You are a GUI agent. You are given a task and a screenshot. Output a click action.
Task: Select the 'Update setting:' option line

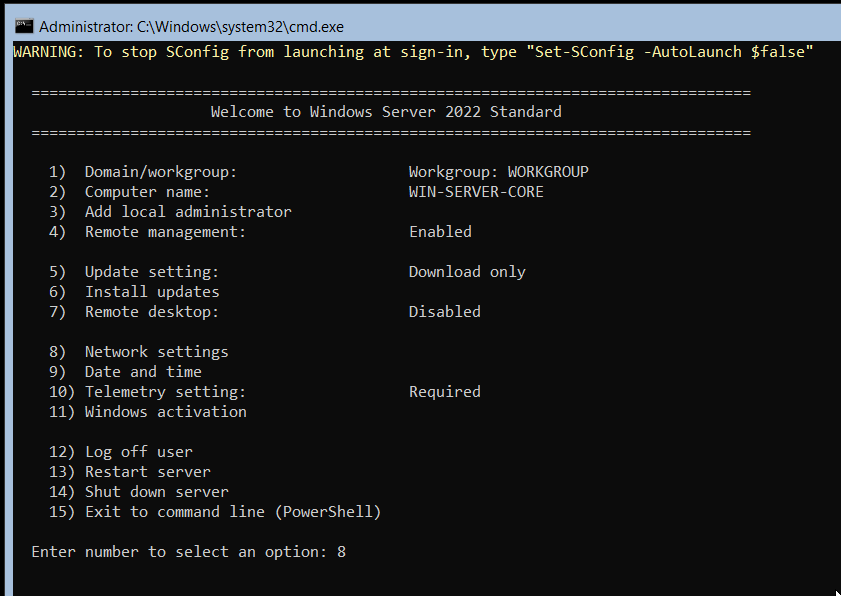point(134,271)
